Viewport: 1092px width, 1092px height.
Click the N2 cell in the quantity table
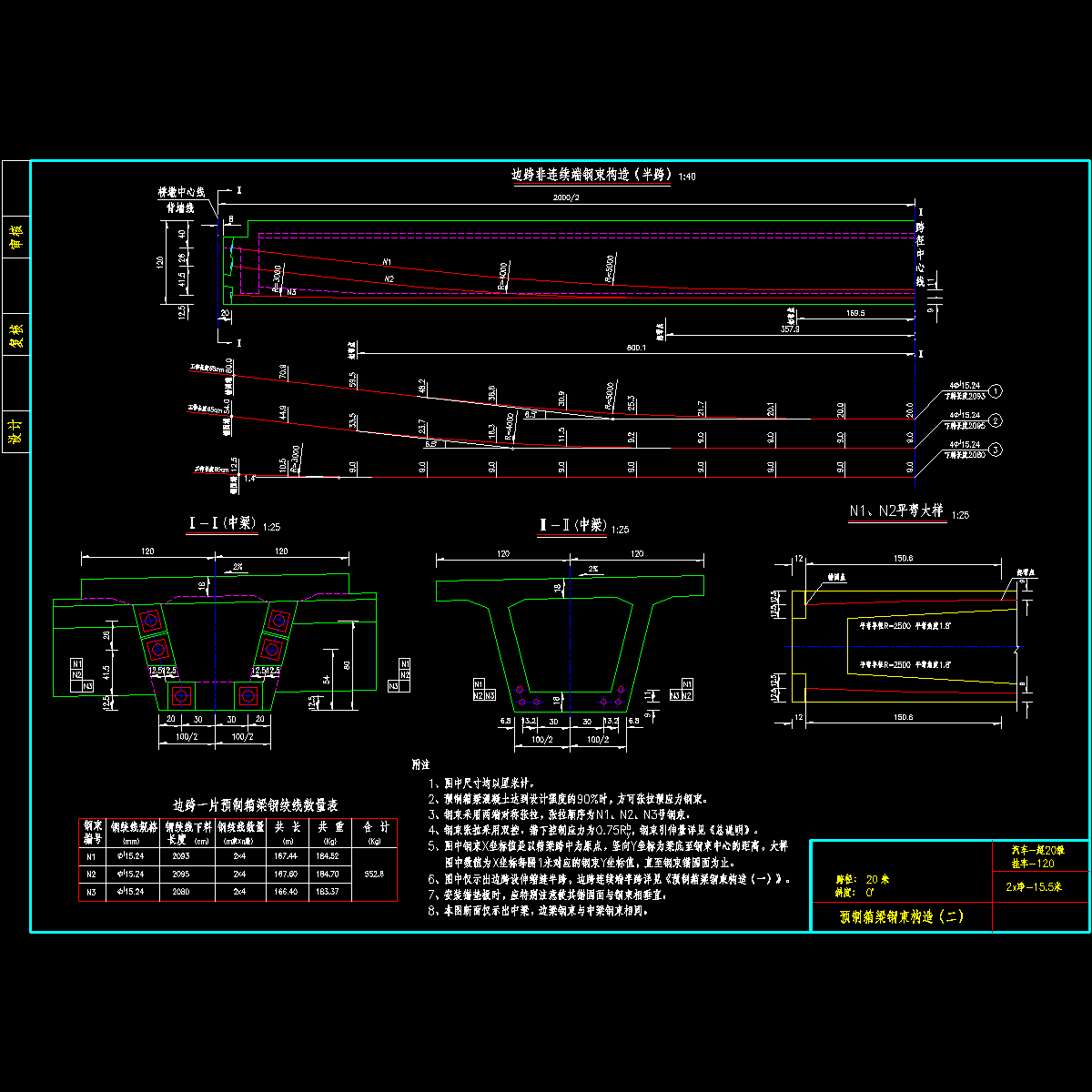pyautogui.click(x=91, y=874)
